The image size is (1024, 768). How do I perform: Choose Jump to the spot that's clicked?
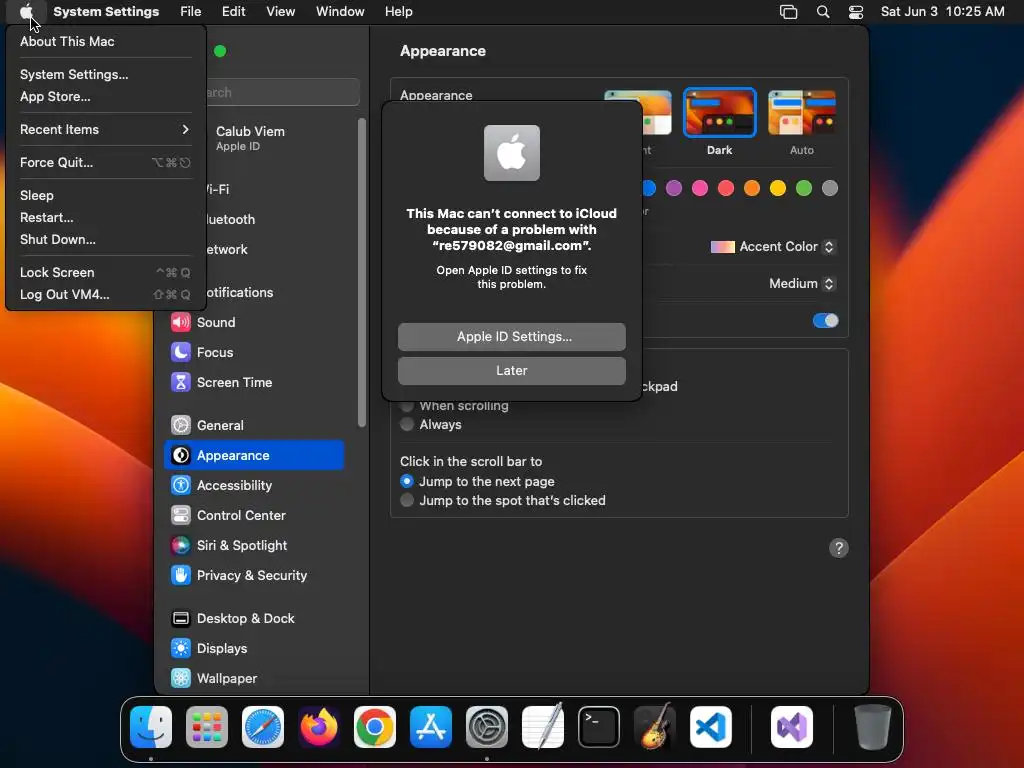407,500
